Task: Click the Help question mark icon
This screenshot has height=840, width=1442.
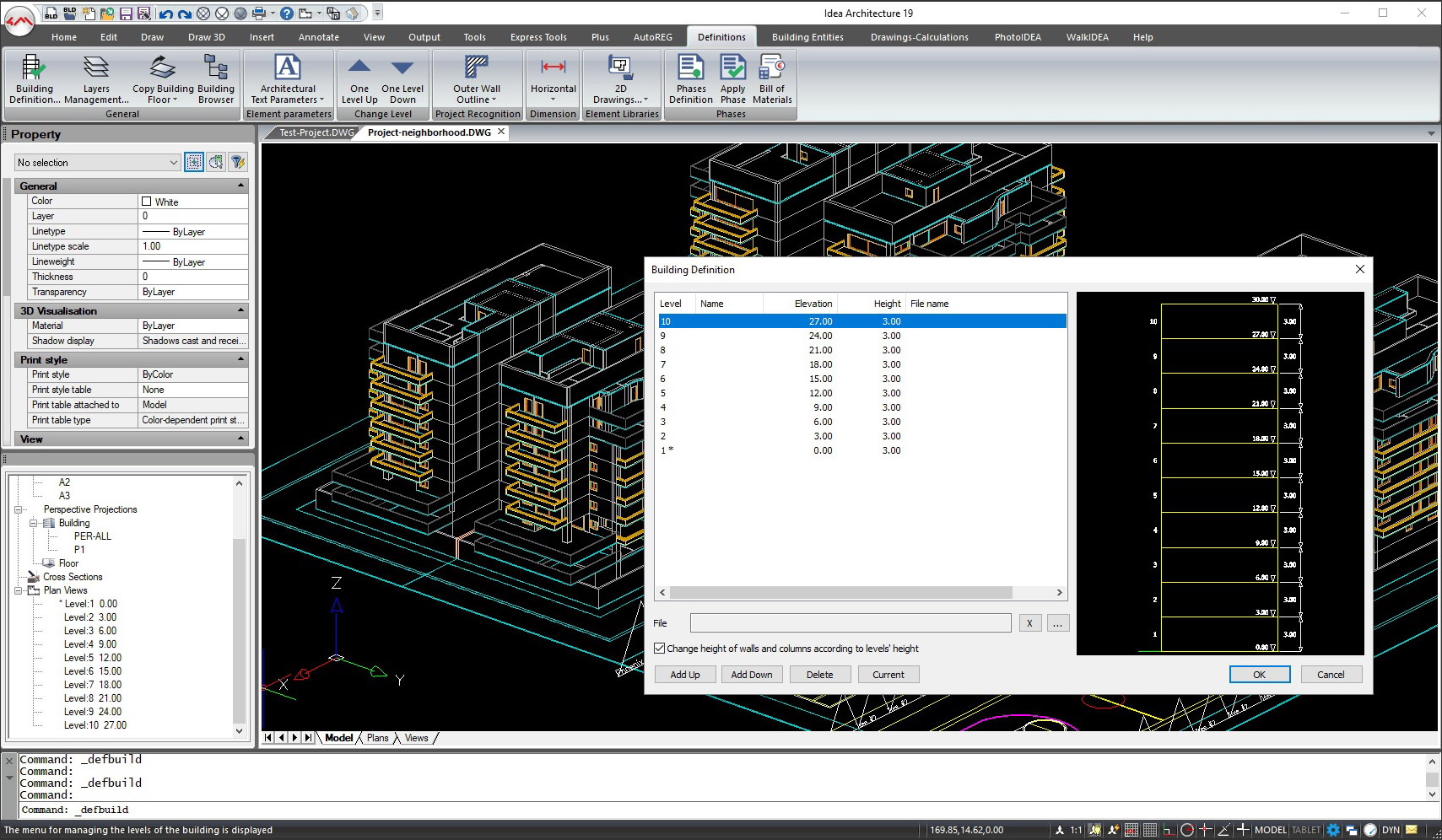Action: tap(287, 13)
